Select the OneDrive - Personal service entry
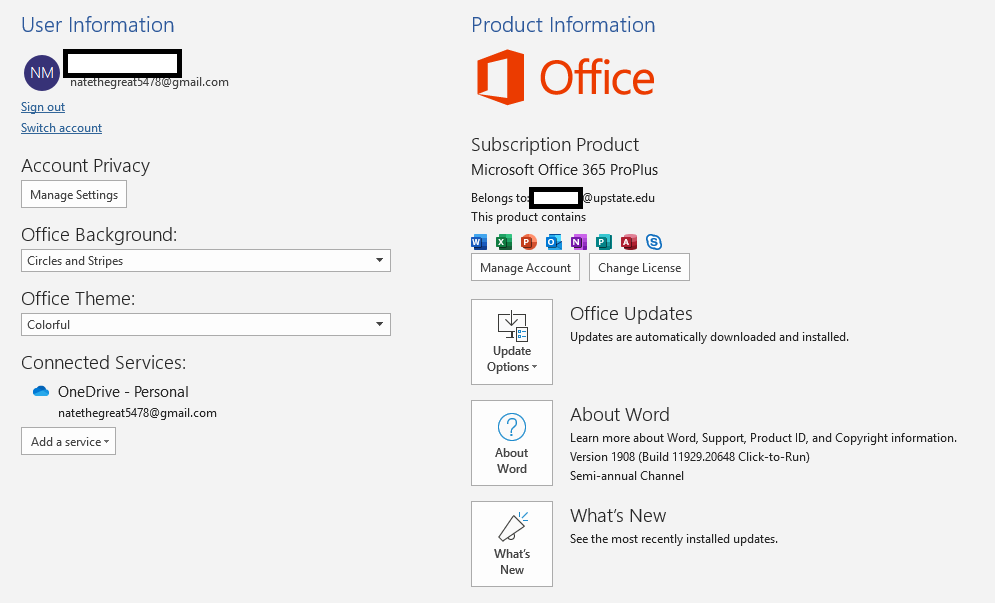This screenshot has width=995, height=603. [x=123, y=392]
